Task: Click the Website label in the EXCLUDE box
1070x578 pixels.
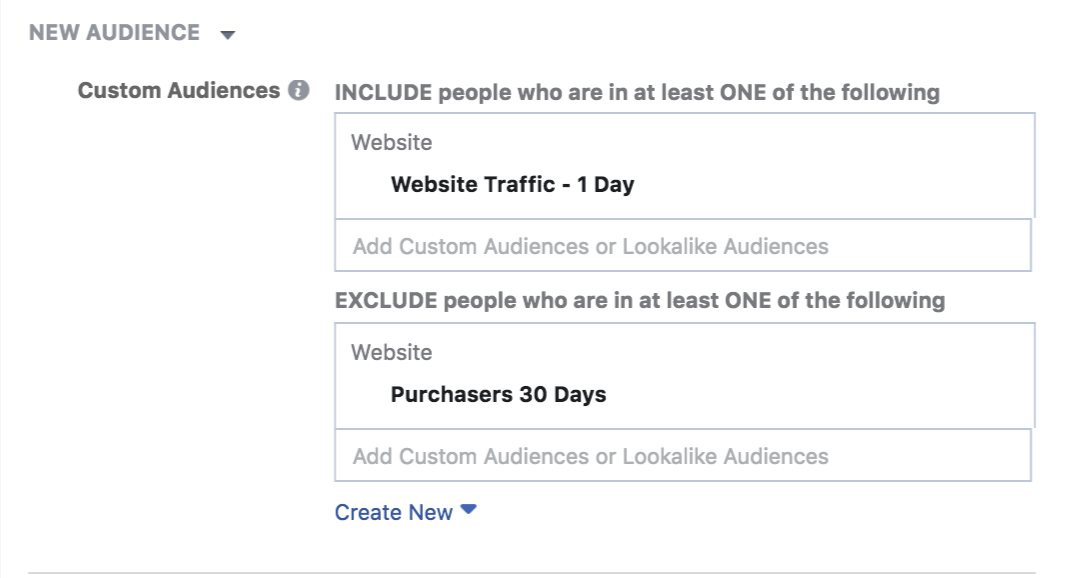Action: coord(392,353)
